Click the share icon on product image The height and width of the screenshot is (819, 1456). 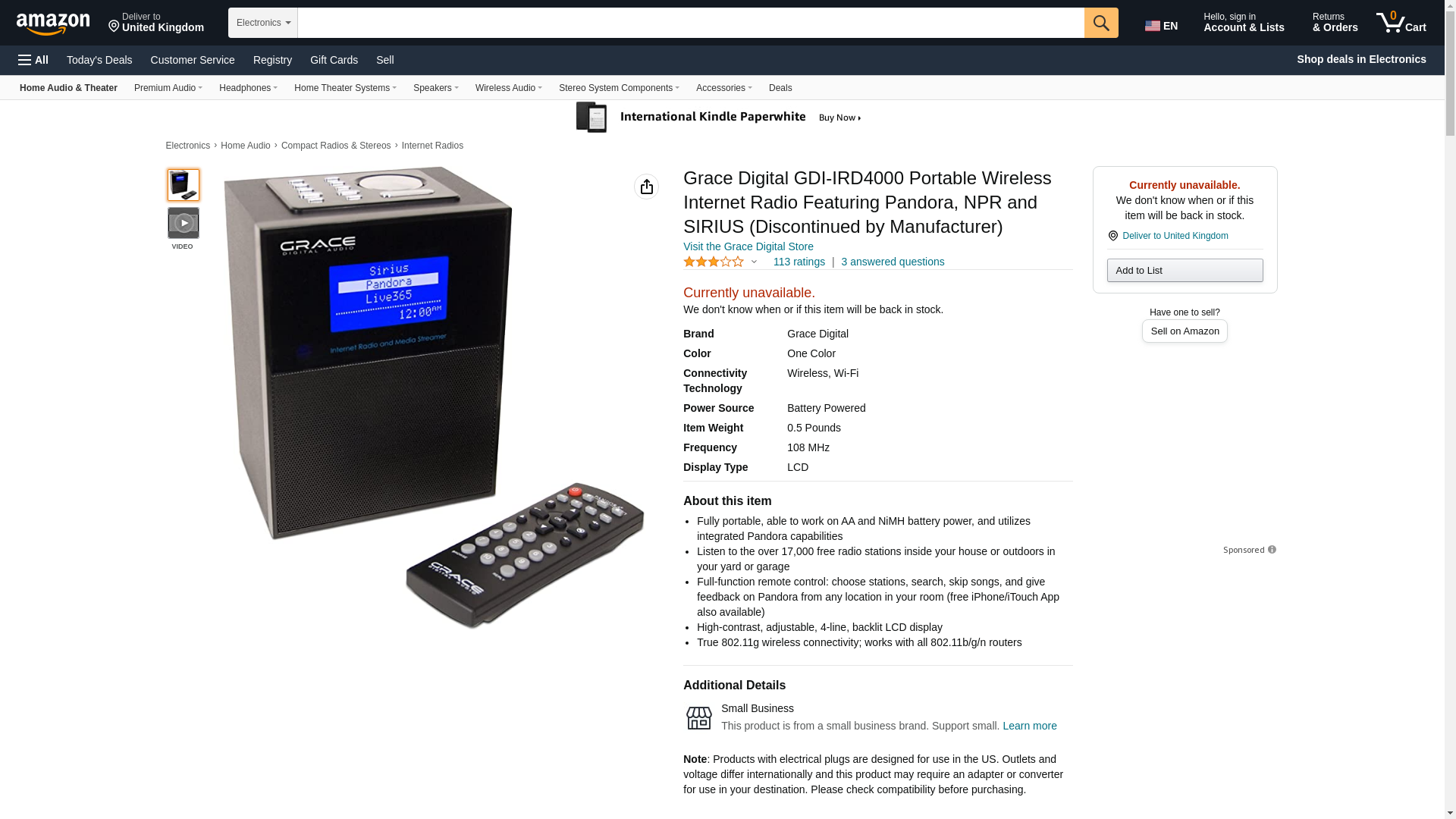(x=646, y=187)
